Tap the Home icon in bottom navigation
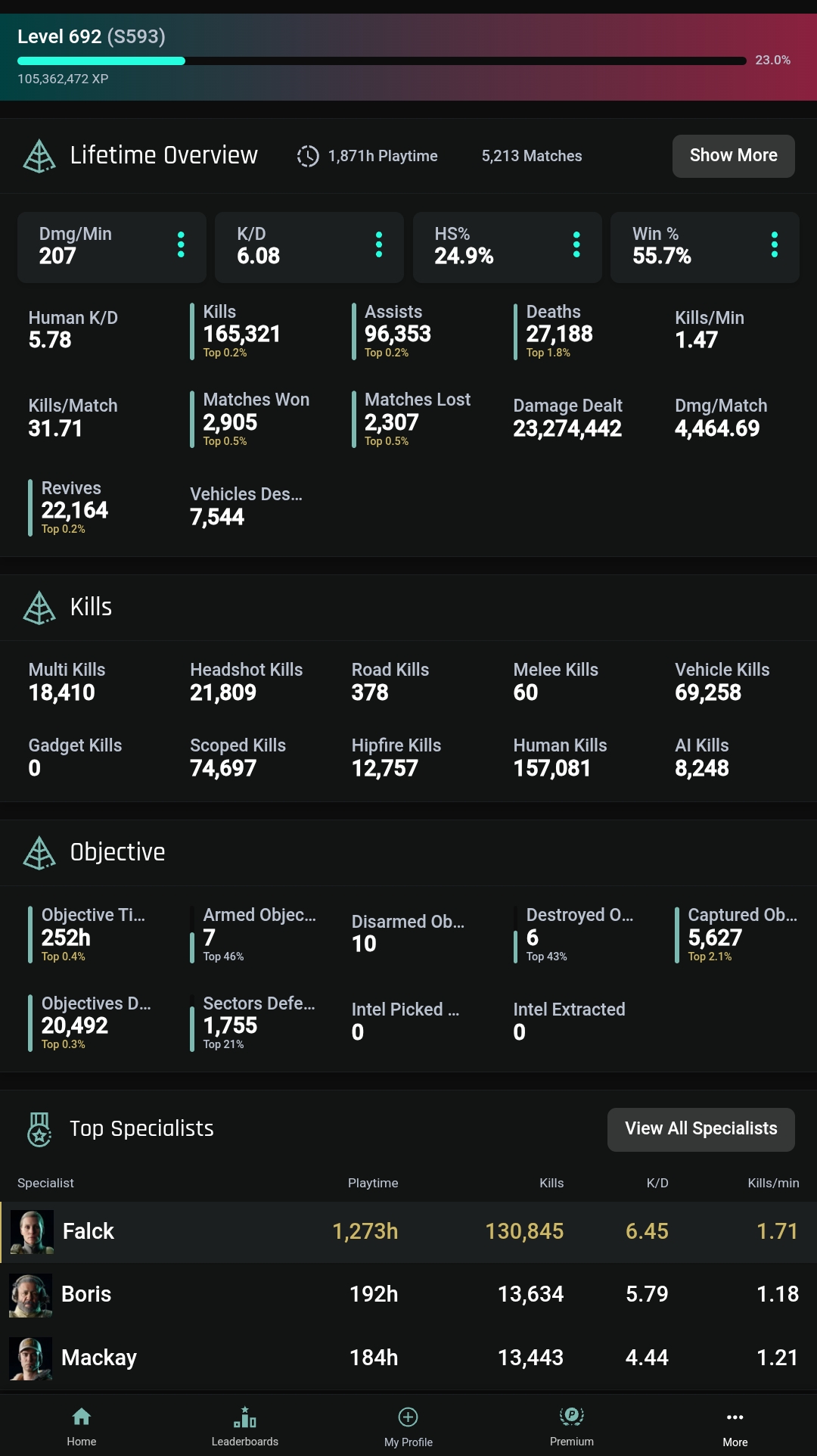Viewport: 817px width, 1456px height. point(82,1417)
